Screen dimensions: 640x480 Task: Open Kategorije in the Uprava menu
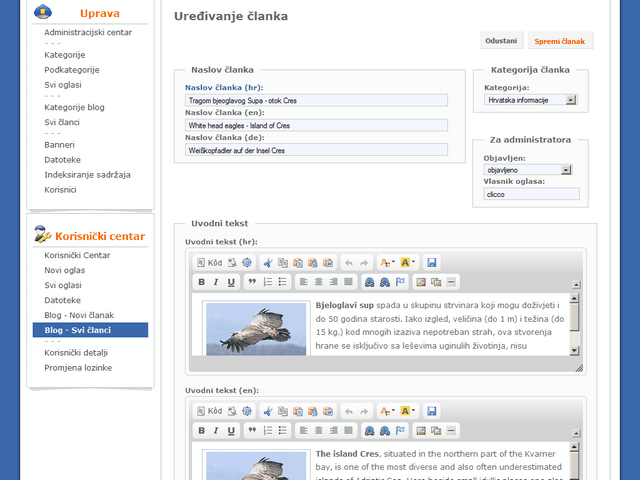[64, 54]
